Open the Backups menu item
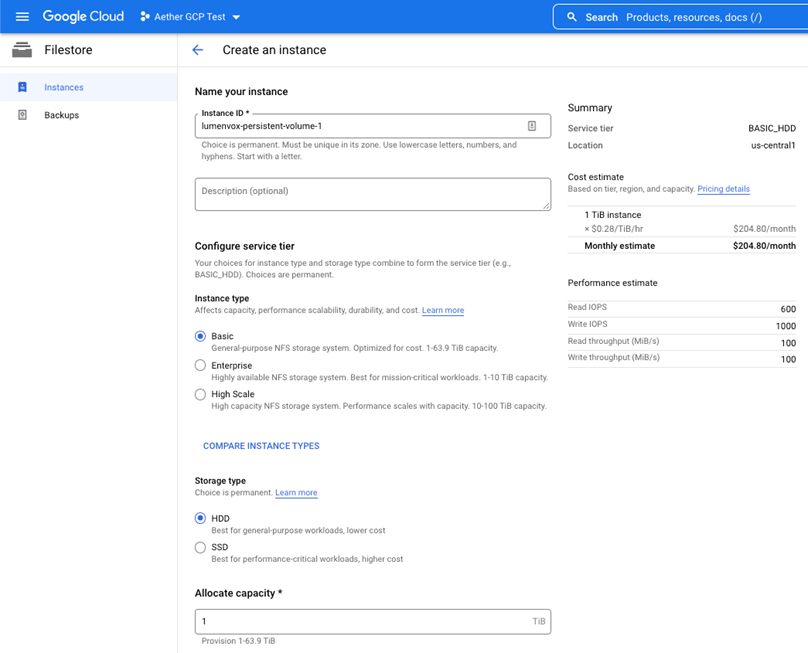The image size is (808, 653). 61,115
